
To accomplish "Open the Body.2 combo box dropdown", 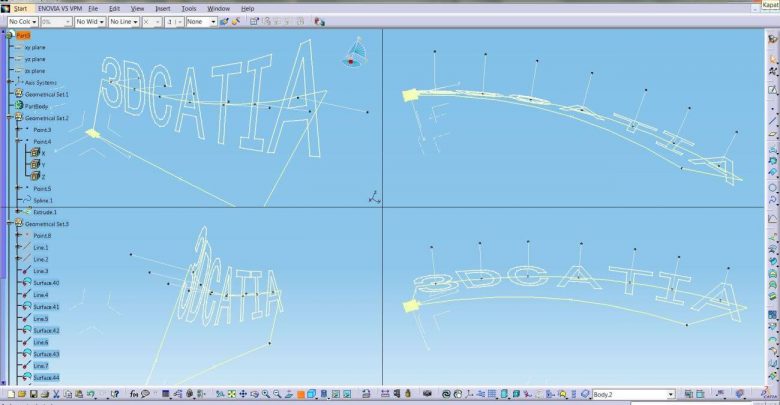I will pos(671,395).
